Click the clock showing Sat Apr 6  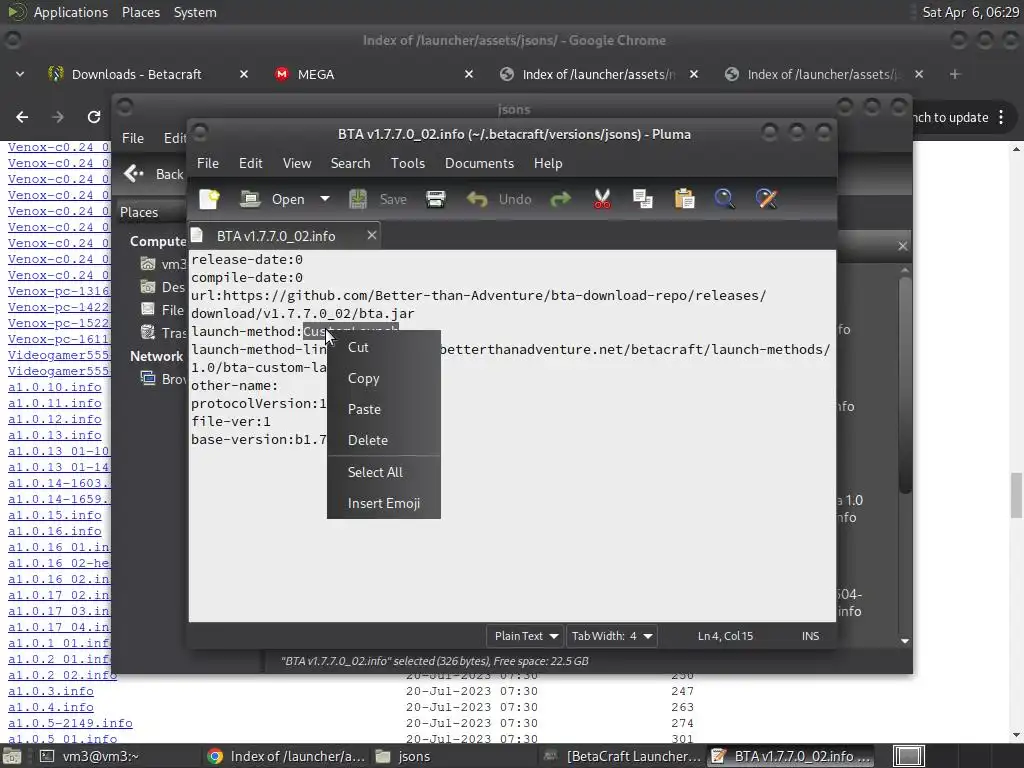(x=970, y=12)
